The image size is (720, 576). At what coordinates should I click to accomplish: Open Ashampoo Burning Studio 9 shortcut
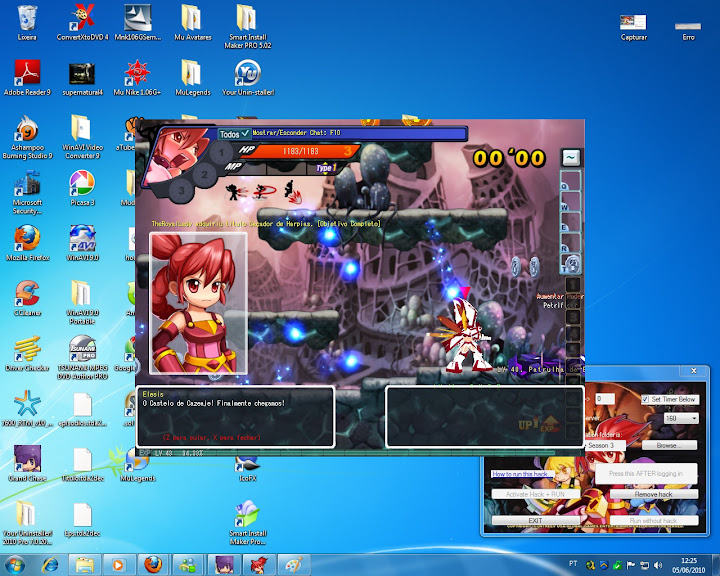(27, 137)
